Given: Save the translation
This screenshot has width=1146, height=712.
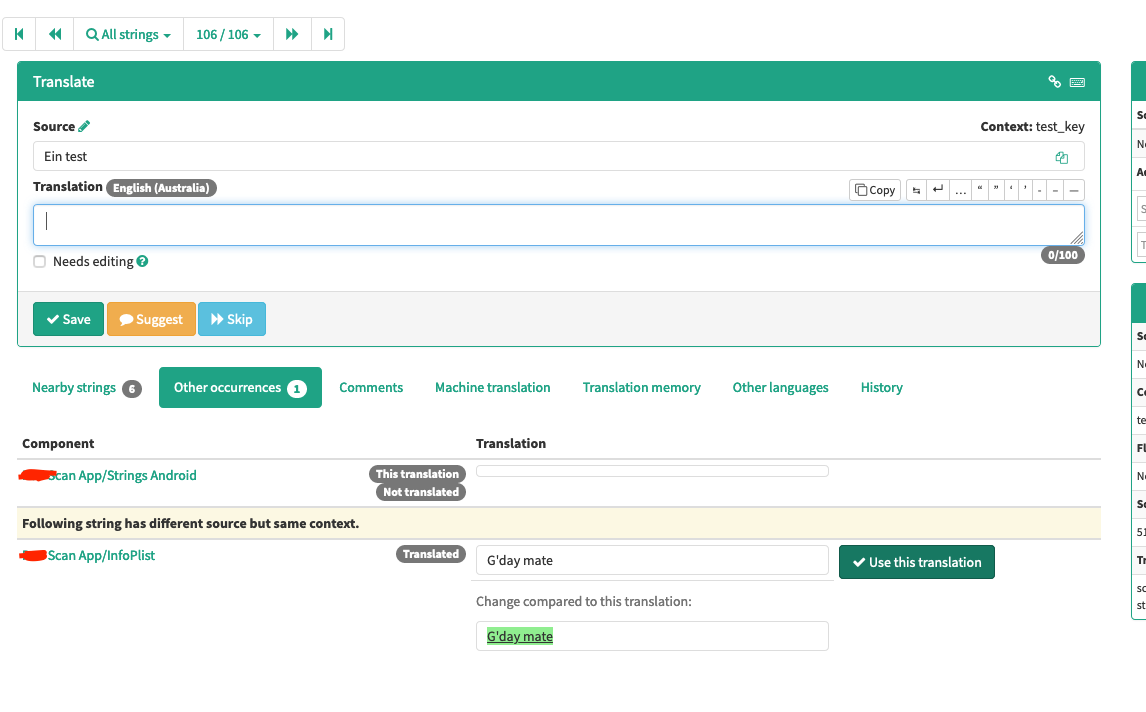Looking at the screenshot, I should point(69,319).
